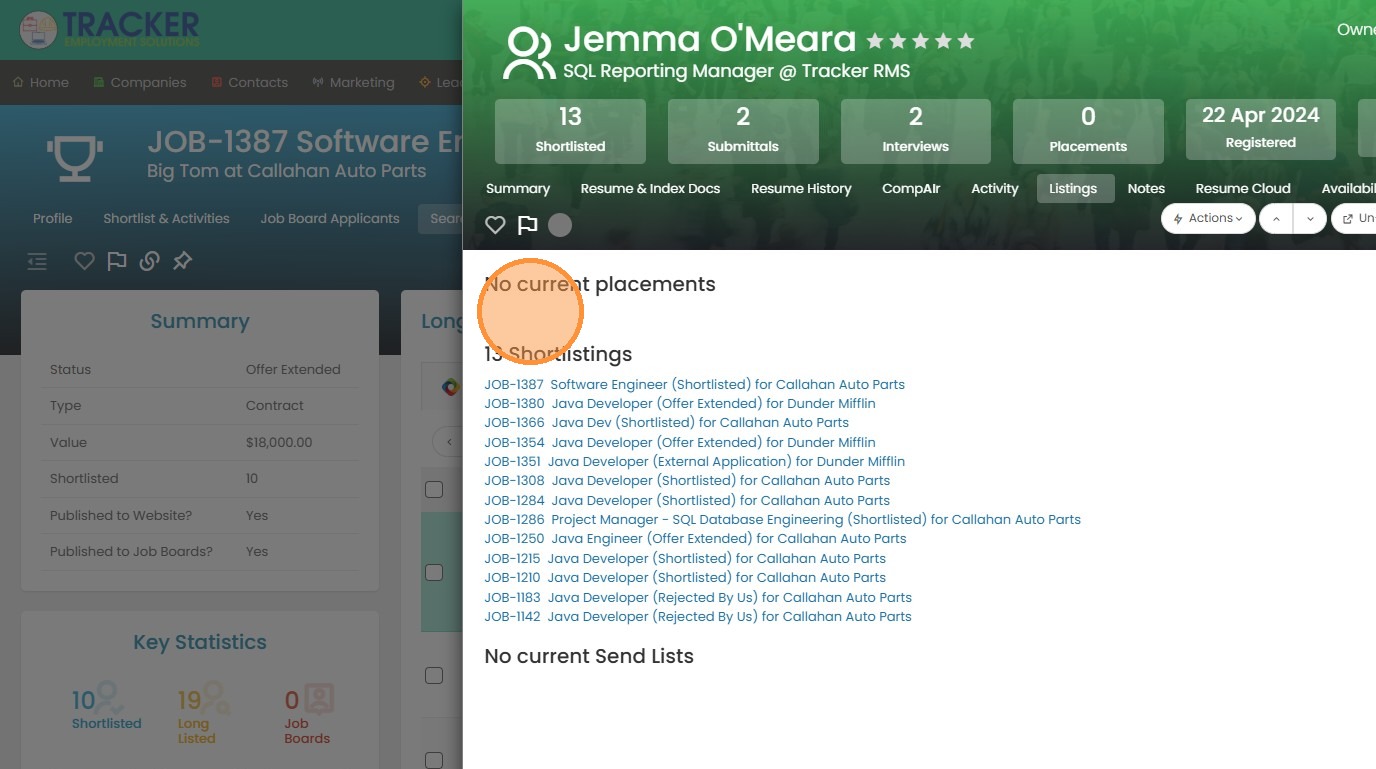Screen dimensions: 1376x769
Task: Switch to the CompAir tab
Action: [x=911, y=188]
